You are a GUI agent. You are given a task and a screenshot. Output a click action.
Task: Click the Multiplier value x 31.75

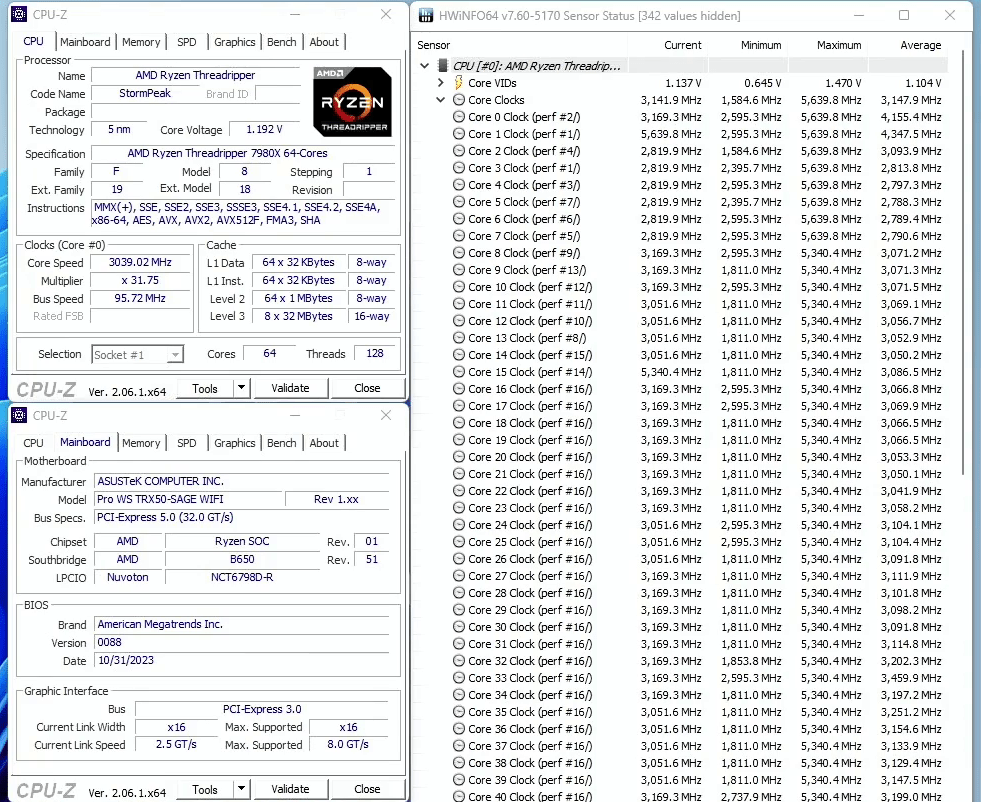pos(140,280)
